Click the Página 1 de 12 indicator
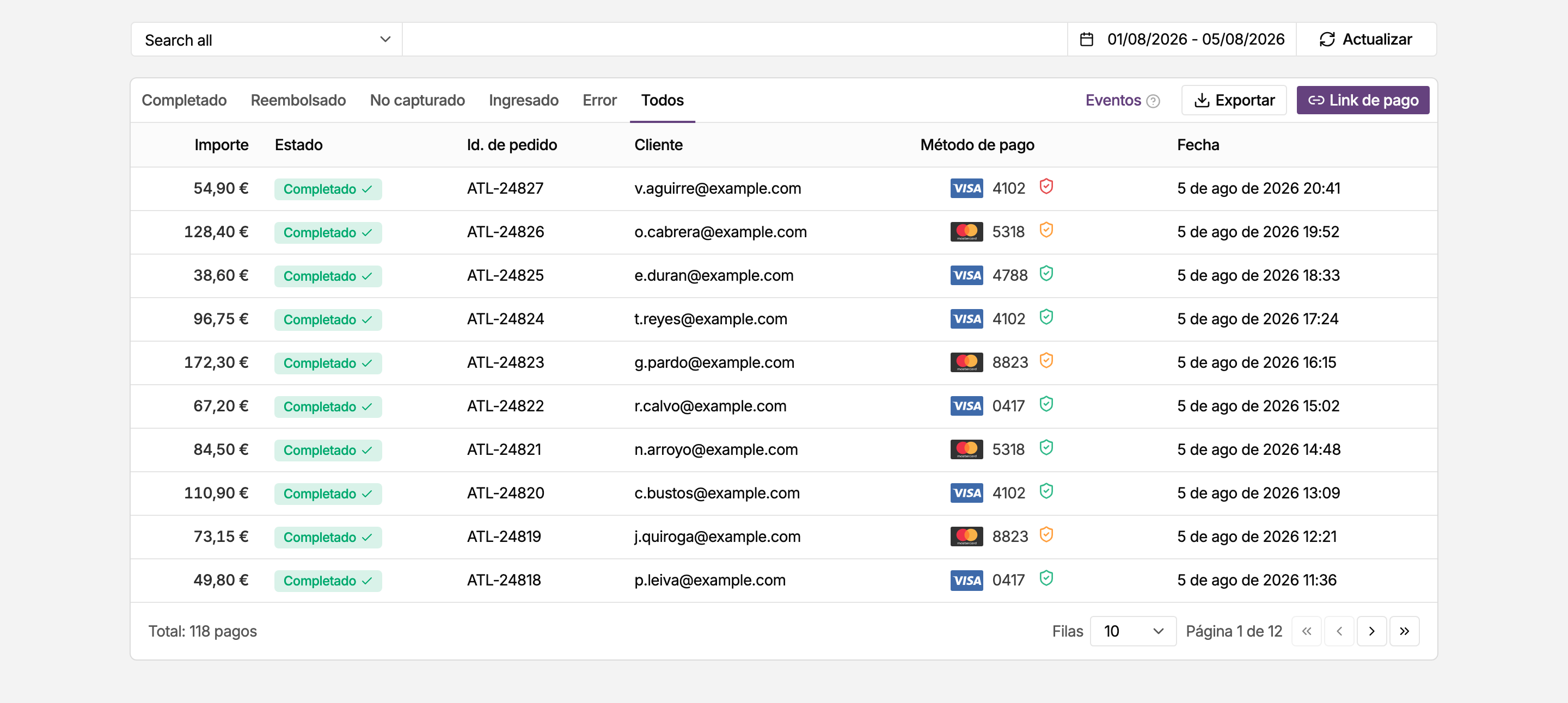This screenshot has height=703, width=1568. pyautogui.click(x=1233, y=631)
